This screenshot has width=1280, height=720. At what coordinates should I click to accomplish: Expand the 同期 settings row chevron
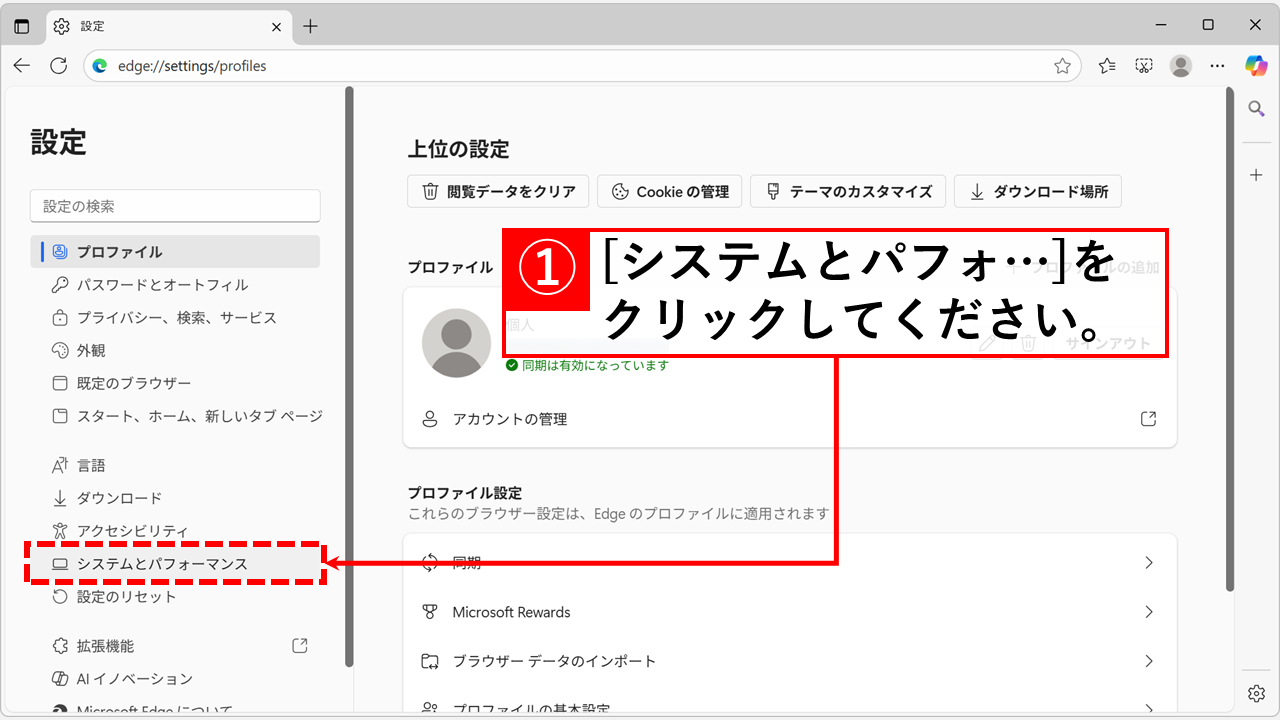coord(1148,563)
